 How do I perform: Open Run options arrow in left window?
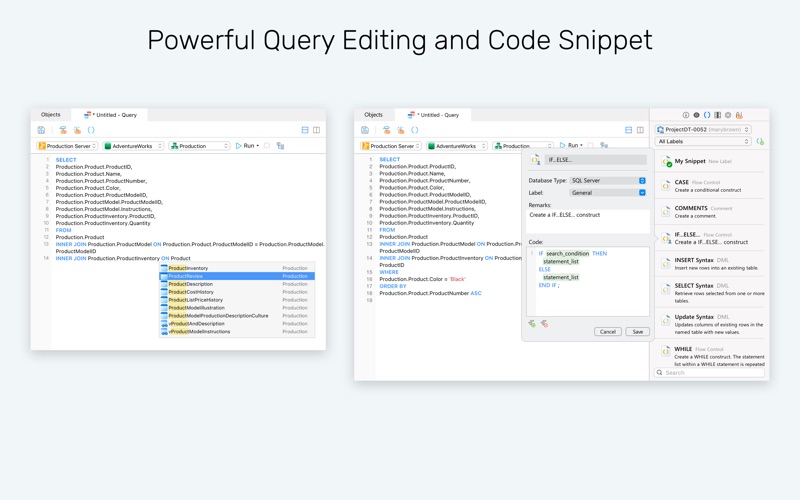258,146
